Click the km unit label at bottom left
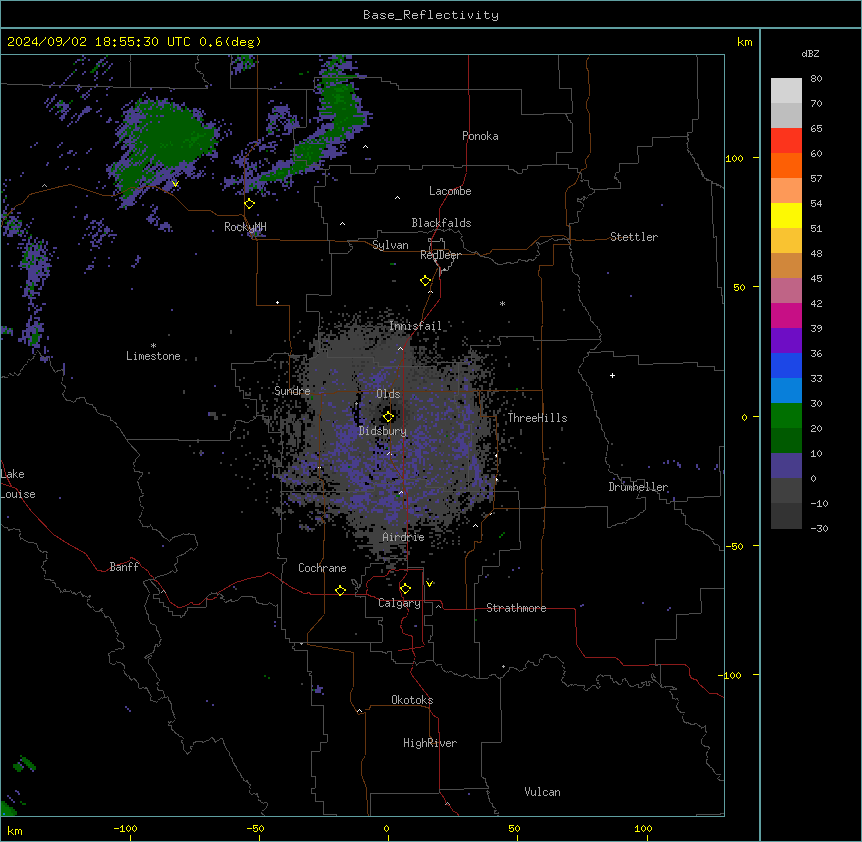 tap(15, 830)
